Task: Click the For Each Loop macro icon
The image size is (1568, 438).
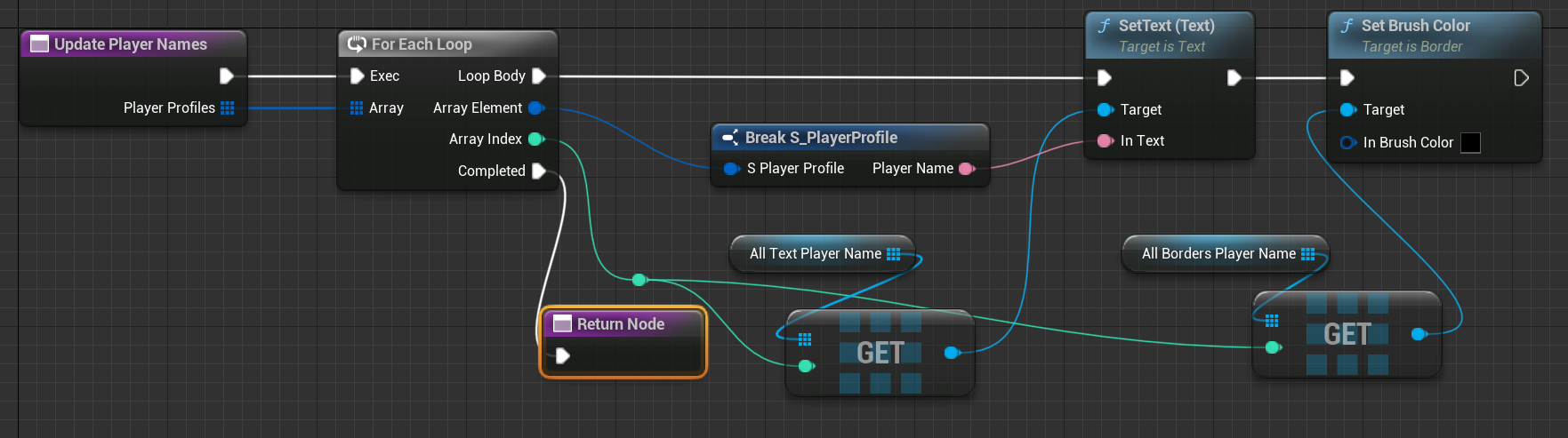Action: pos(358,44)
